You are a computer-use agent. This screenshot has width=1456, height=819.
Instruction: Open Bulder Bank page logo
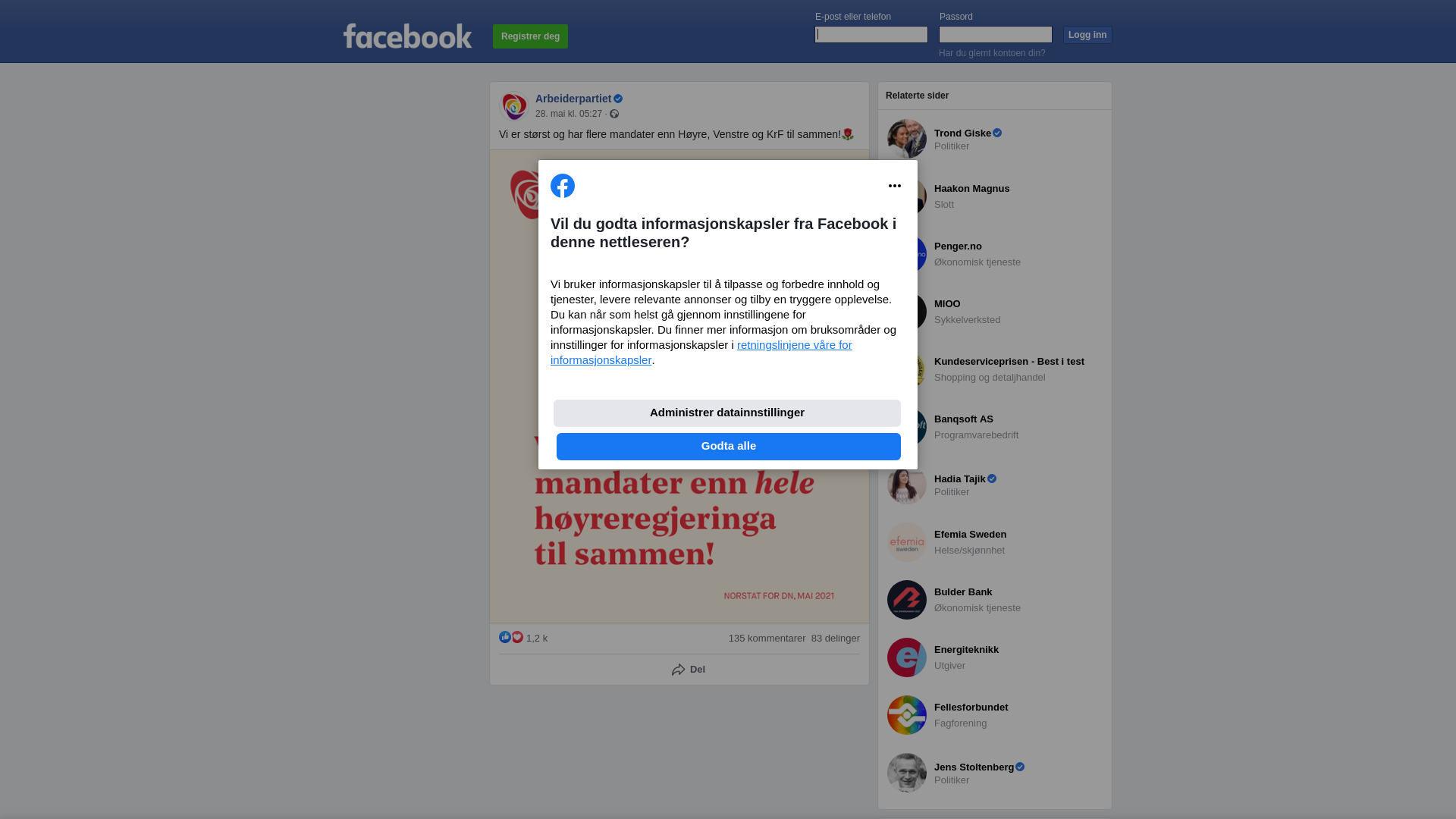(x=907, y=600)
